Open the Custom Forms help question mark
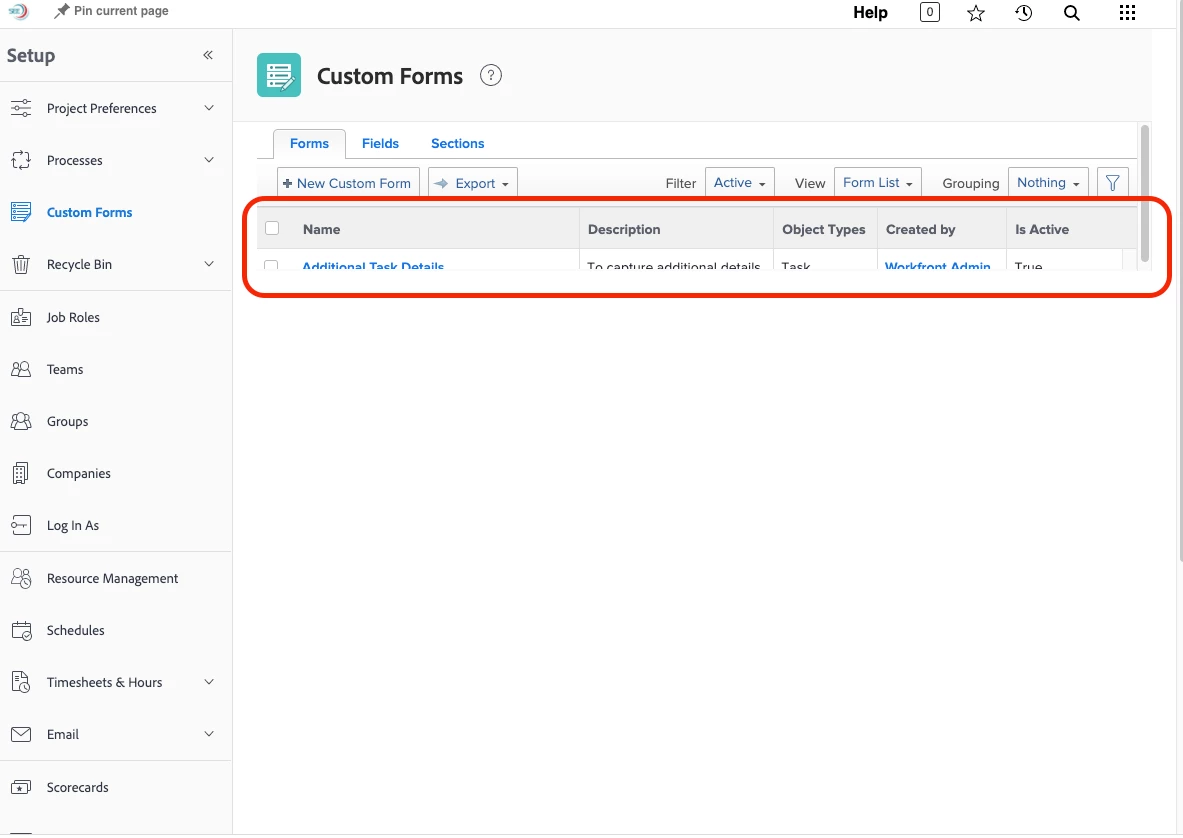 490,75
